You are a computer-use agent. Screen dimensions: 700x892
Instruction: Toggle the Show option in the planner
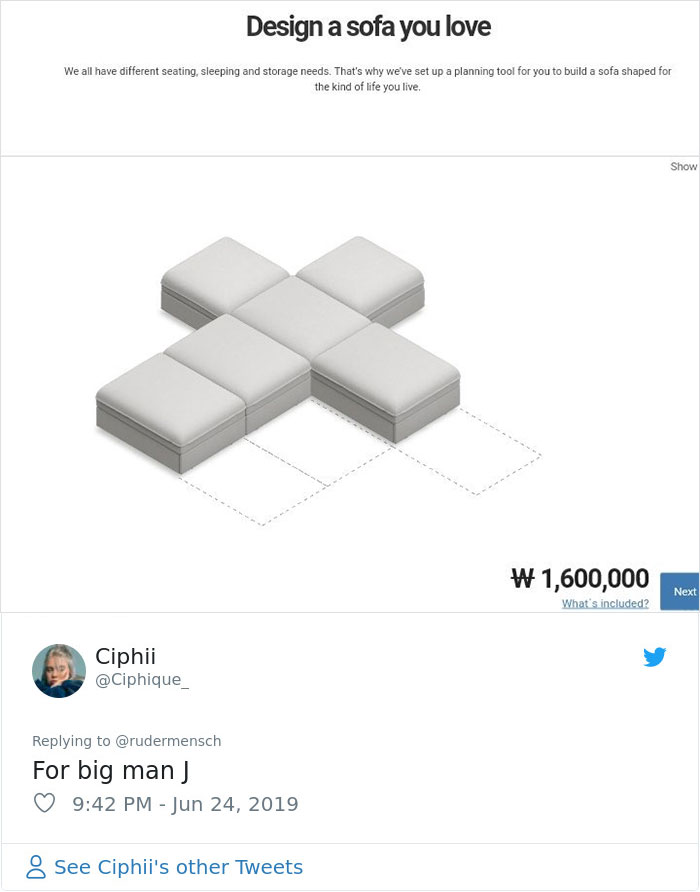coord(684,166)
